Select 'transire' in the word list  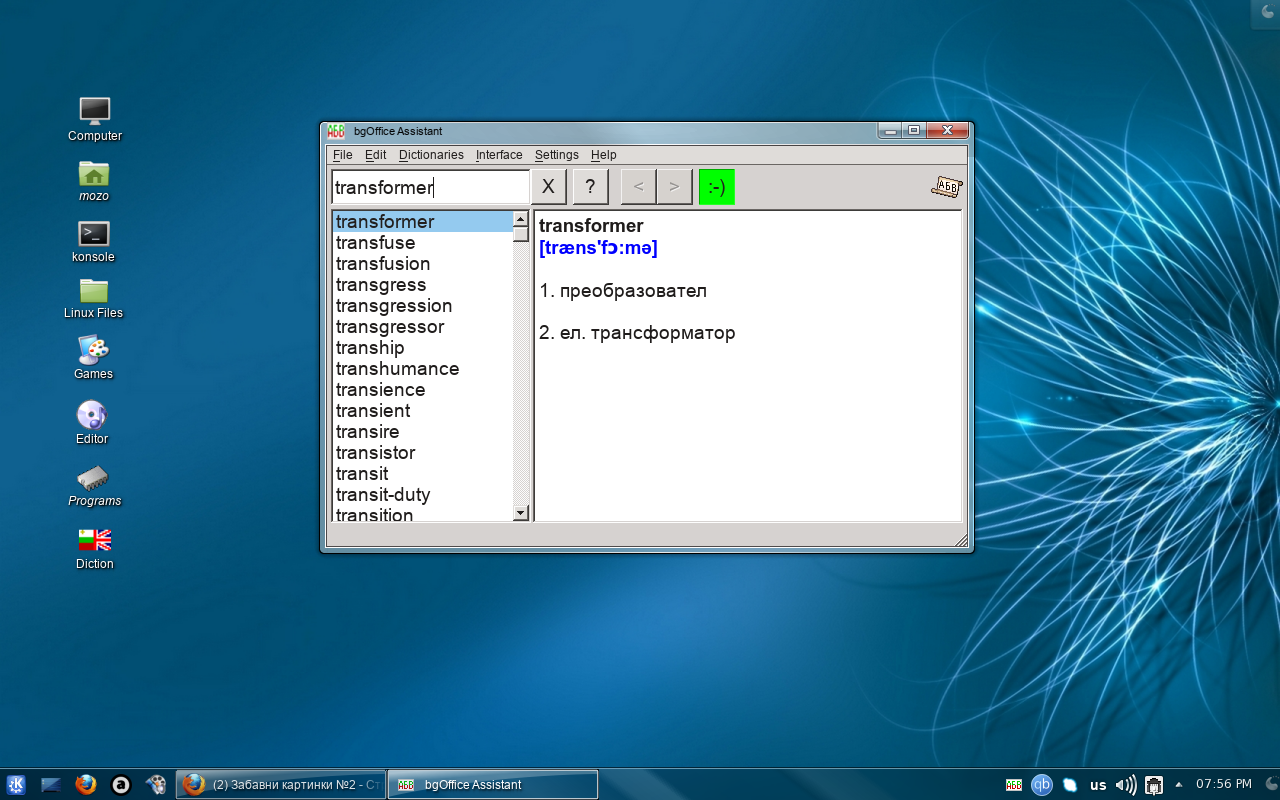click(422, 432)
